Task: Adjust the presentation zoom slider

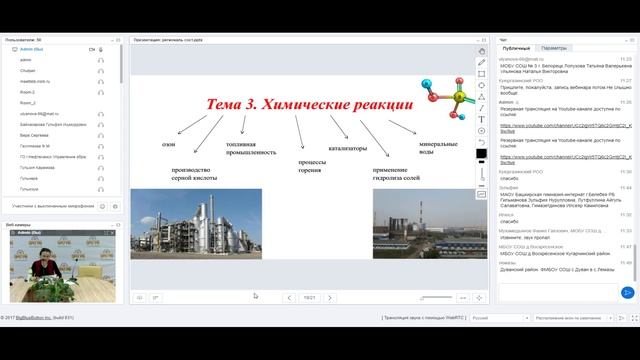Action: [436, 298]
